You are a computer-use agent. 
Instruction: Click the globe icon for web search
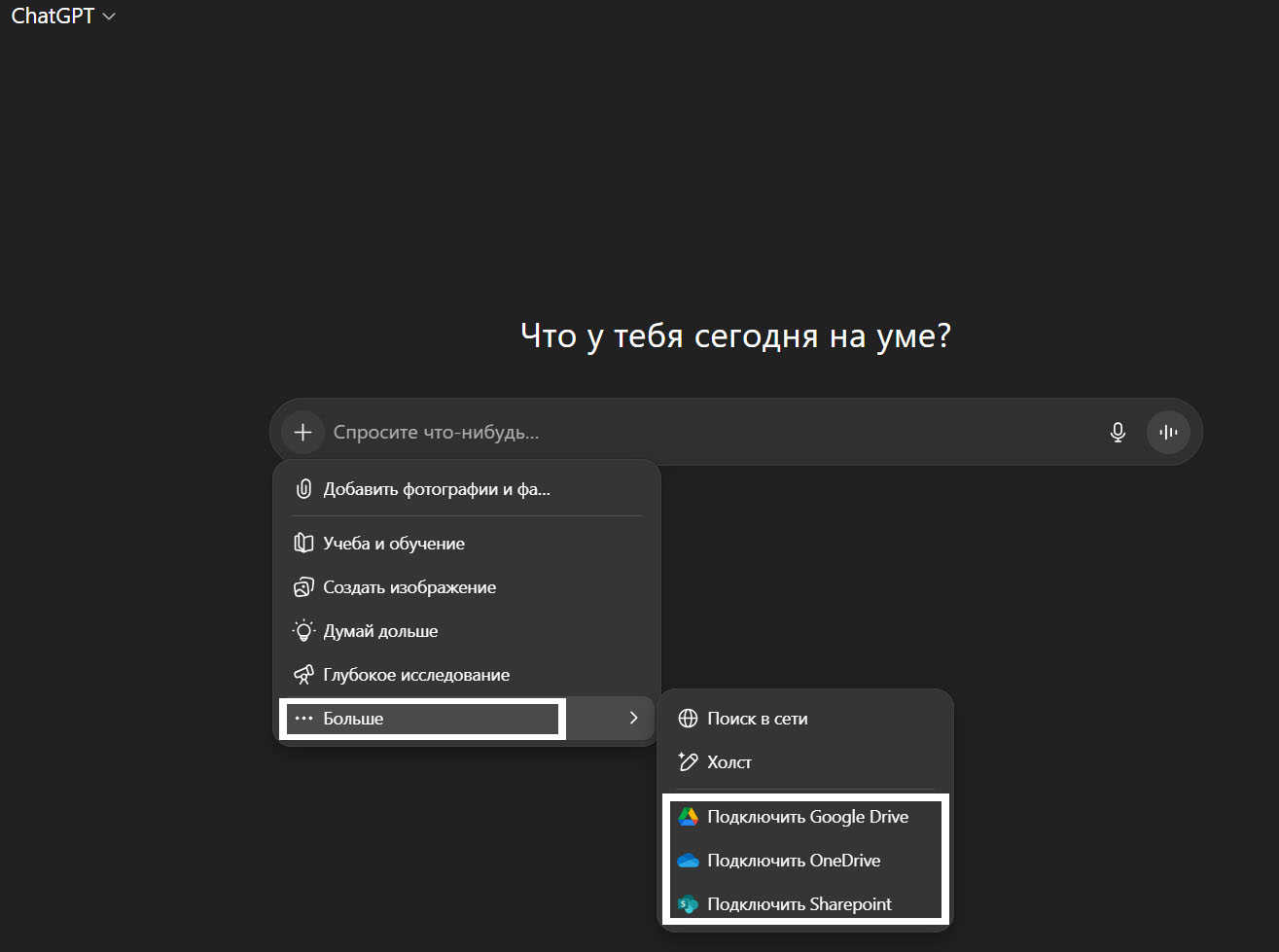[688, 719]
